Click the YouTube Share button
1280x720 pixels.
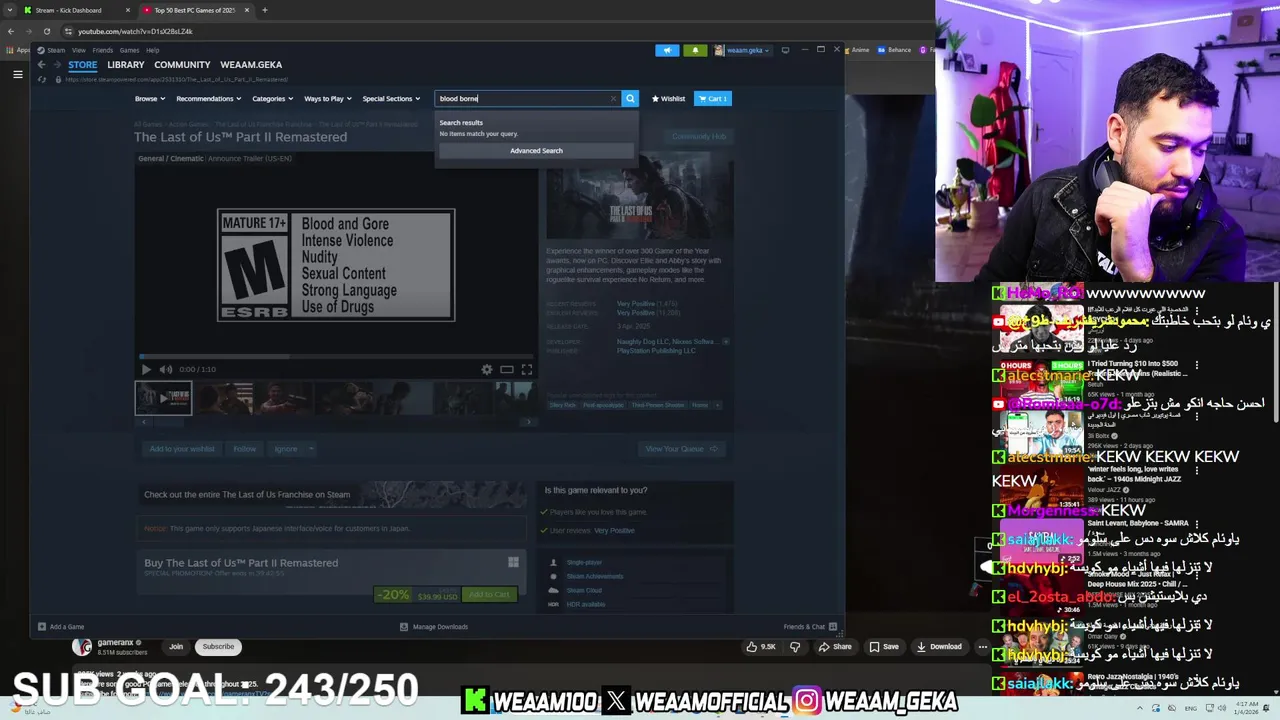(x=835, y=647)
